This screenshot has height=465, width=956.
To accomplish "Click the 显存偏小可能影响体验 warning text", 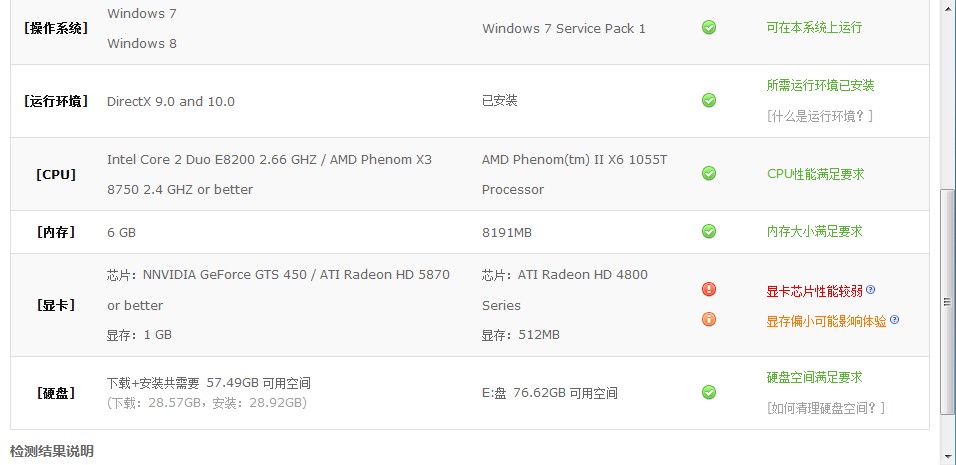I will point(826,321).
